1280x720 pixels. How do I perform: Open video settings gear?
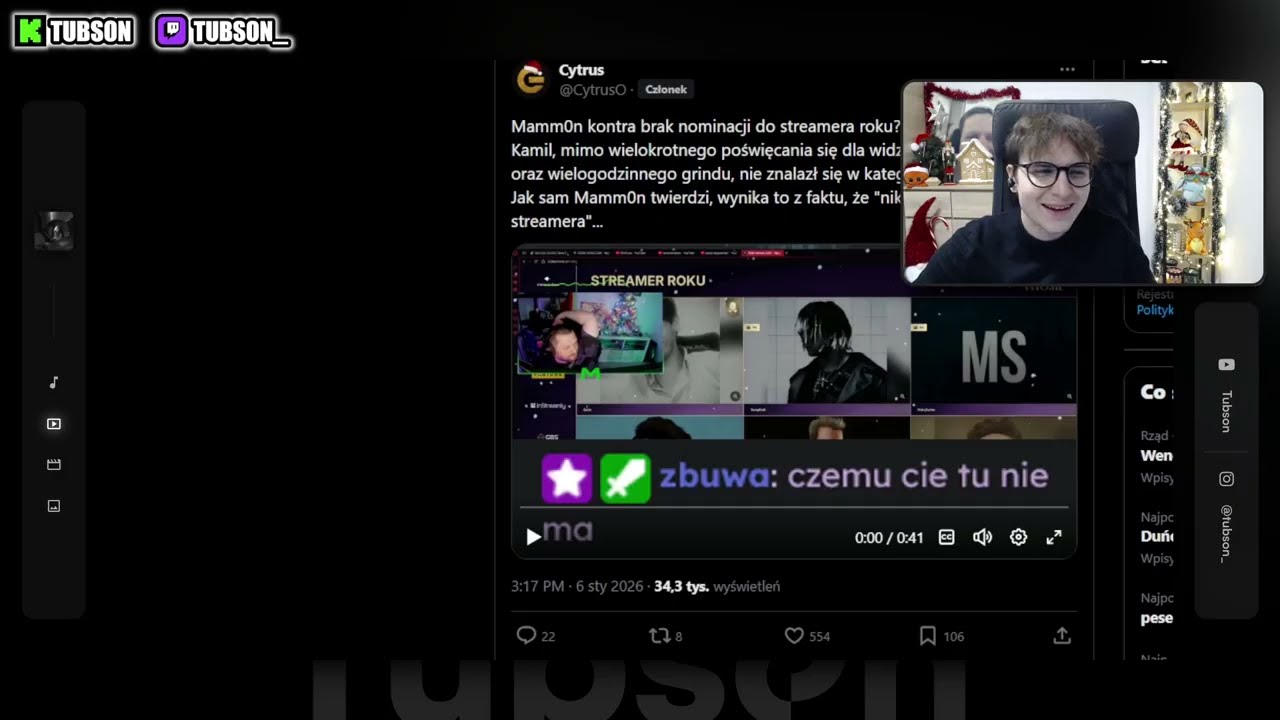click(x=1018, y=537)
